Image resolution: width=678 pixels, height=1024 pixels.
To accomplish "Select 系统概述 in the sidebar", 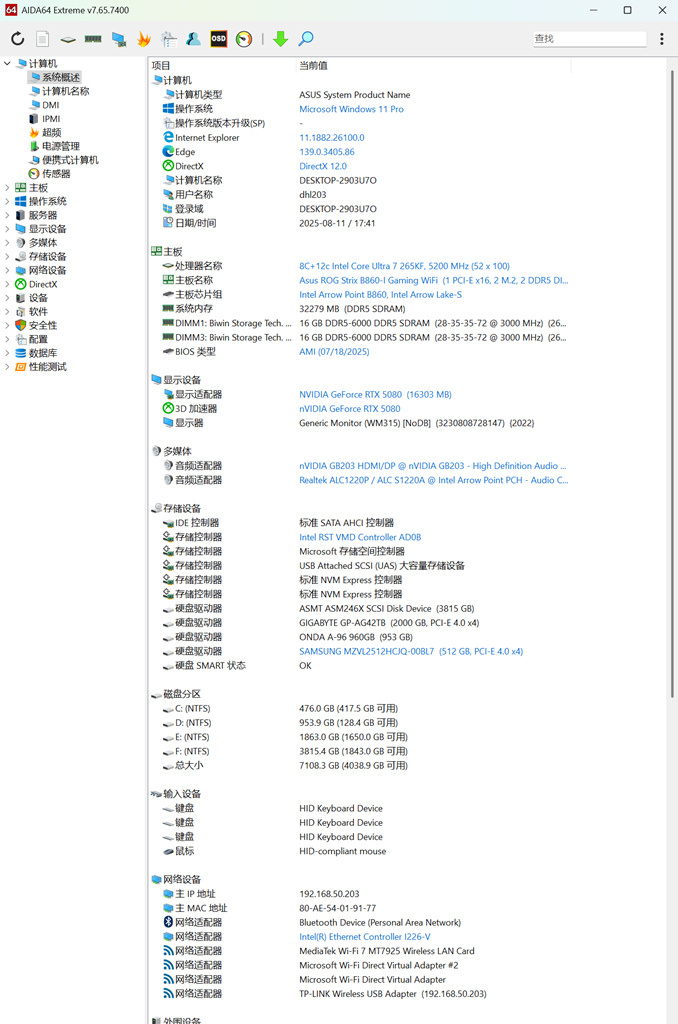I will [61, 77].
